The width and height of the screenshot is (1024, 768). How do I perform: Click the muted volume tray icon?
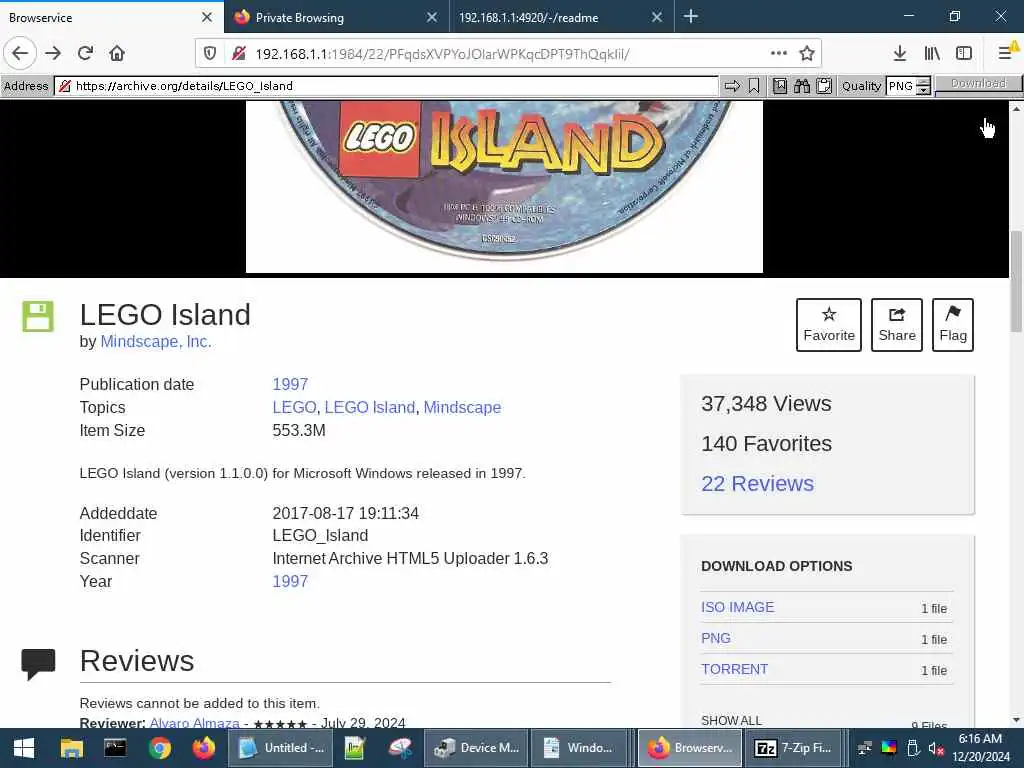click(x=936, y=748)
